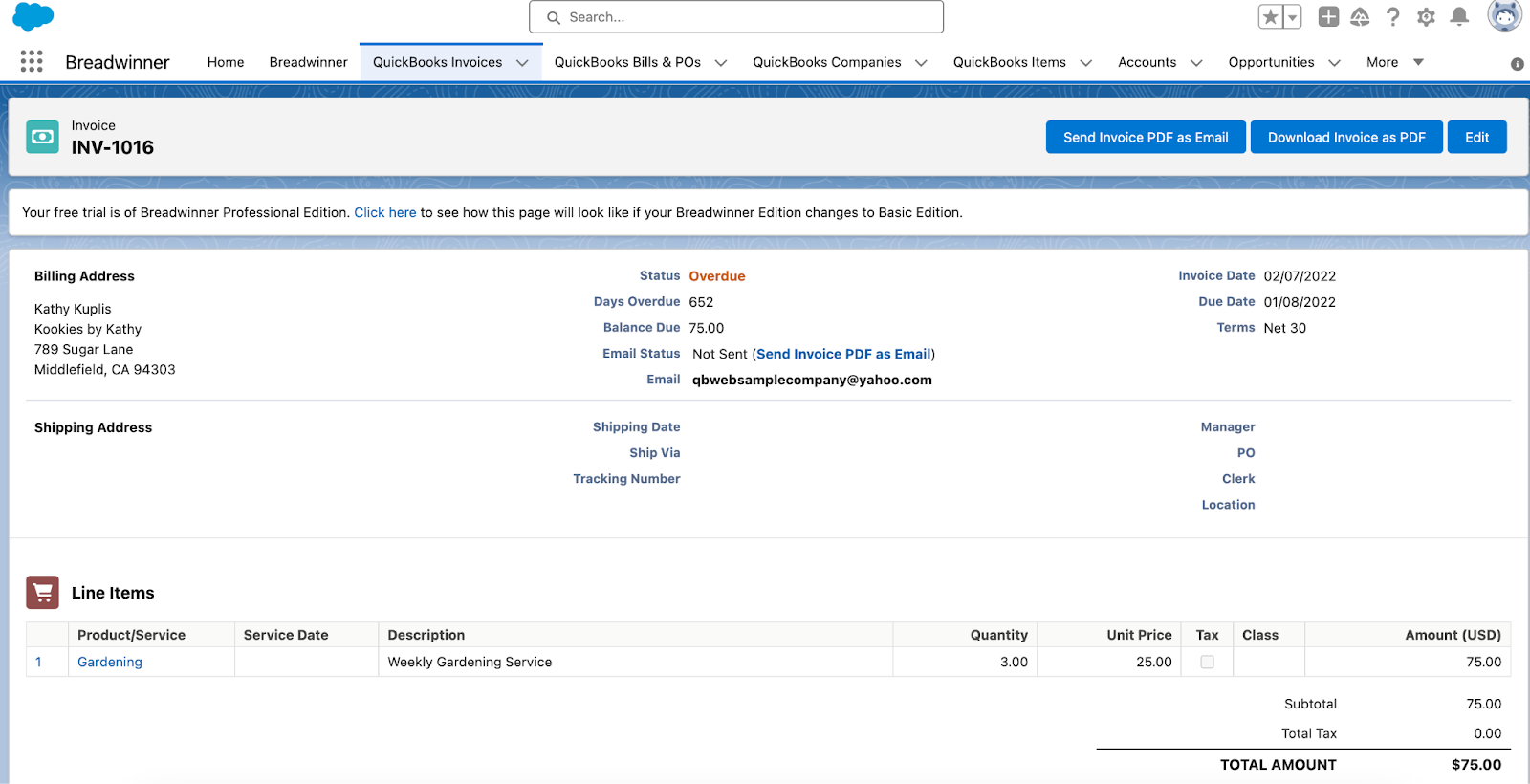The height and width of the screenshot is (784, 1530).
Task: Open the notifications bell
Action: pos(1459,17)
